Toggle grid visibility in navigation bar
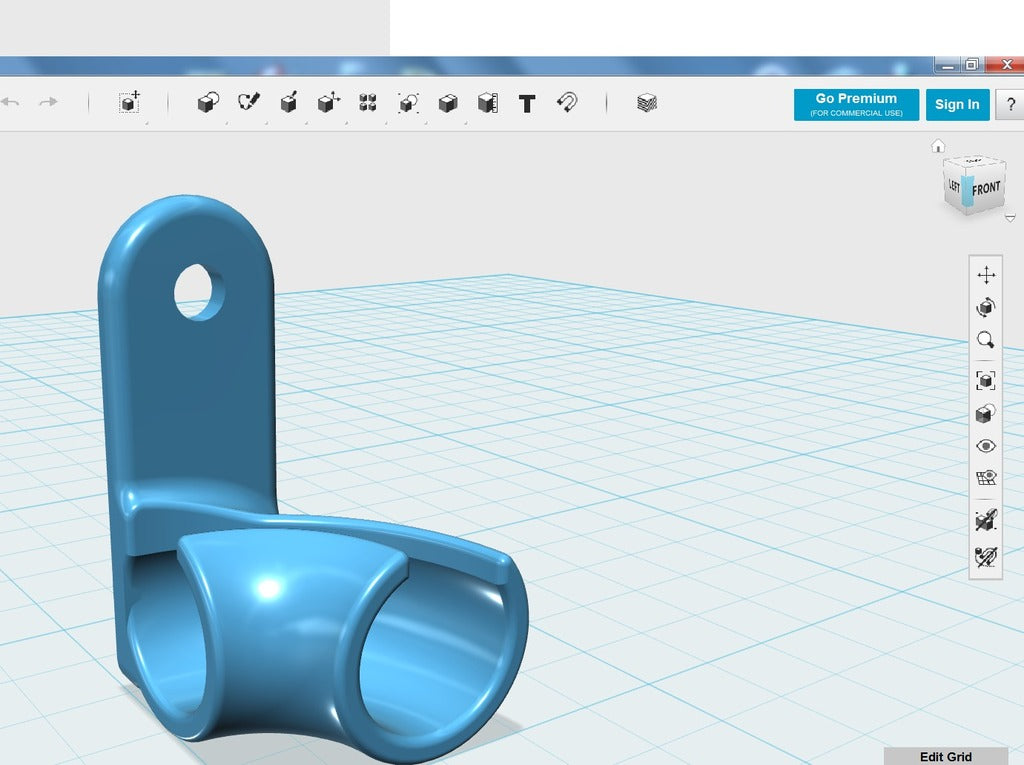1024x765 pixels. (x=986, y=479)
